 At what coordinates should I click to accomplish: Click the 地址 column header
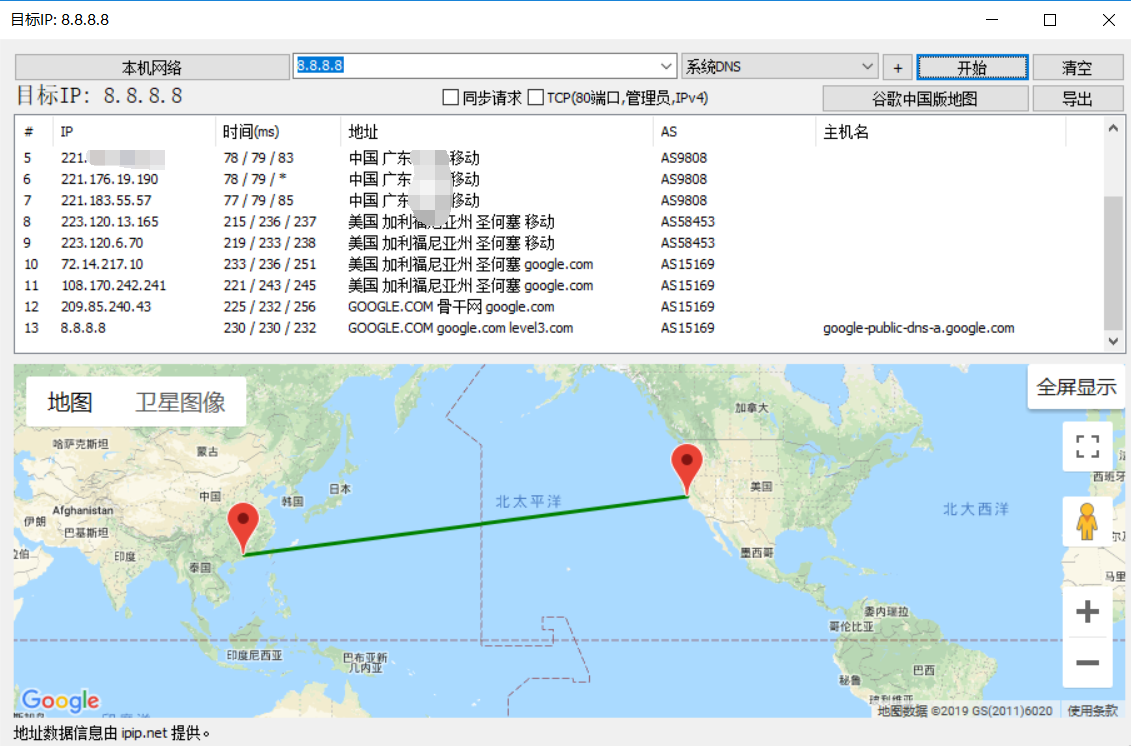coord(496,131)
